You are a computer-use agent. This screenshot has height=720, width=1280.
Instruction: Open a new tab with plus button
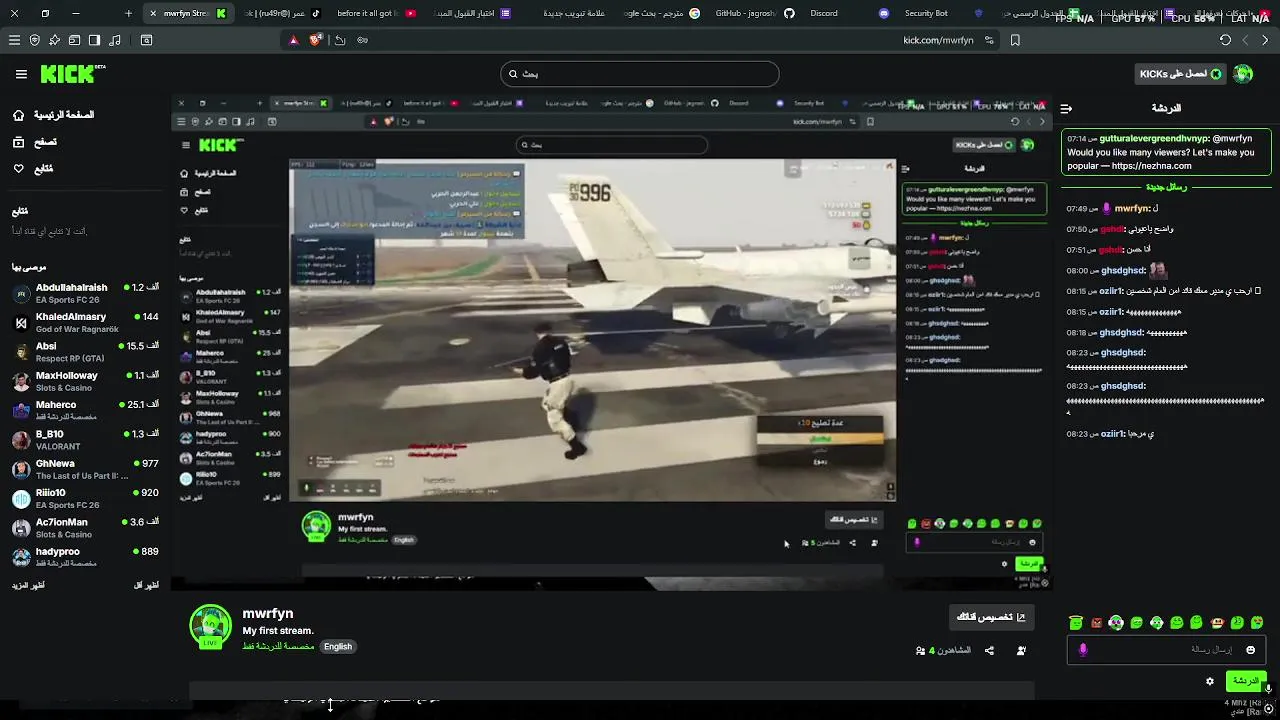(x=128, y=13)
